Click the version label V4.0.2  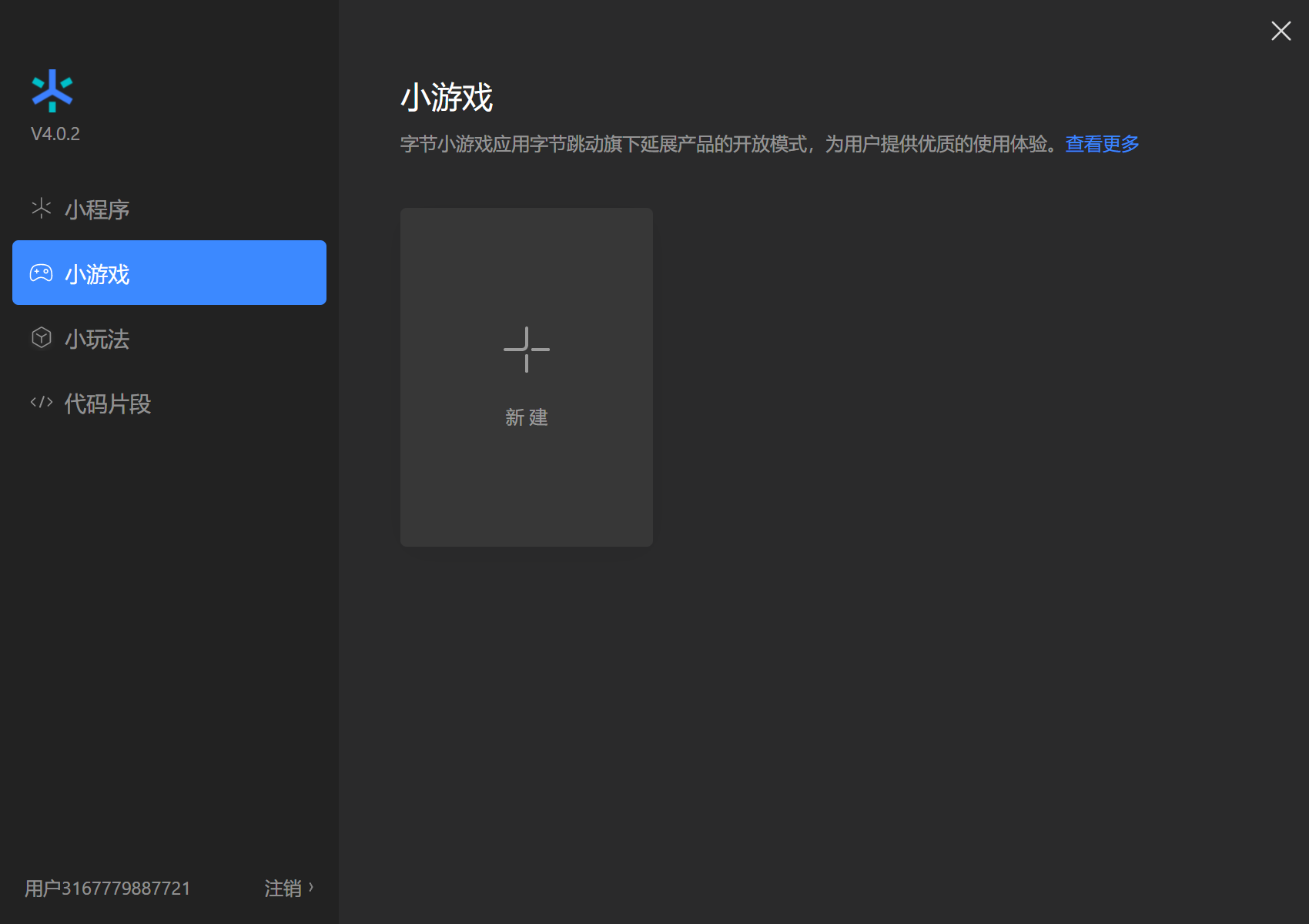coord(55,132)
